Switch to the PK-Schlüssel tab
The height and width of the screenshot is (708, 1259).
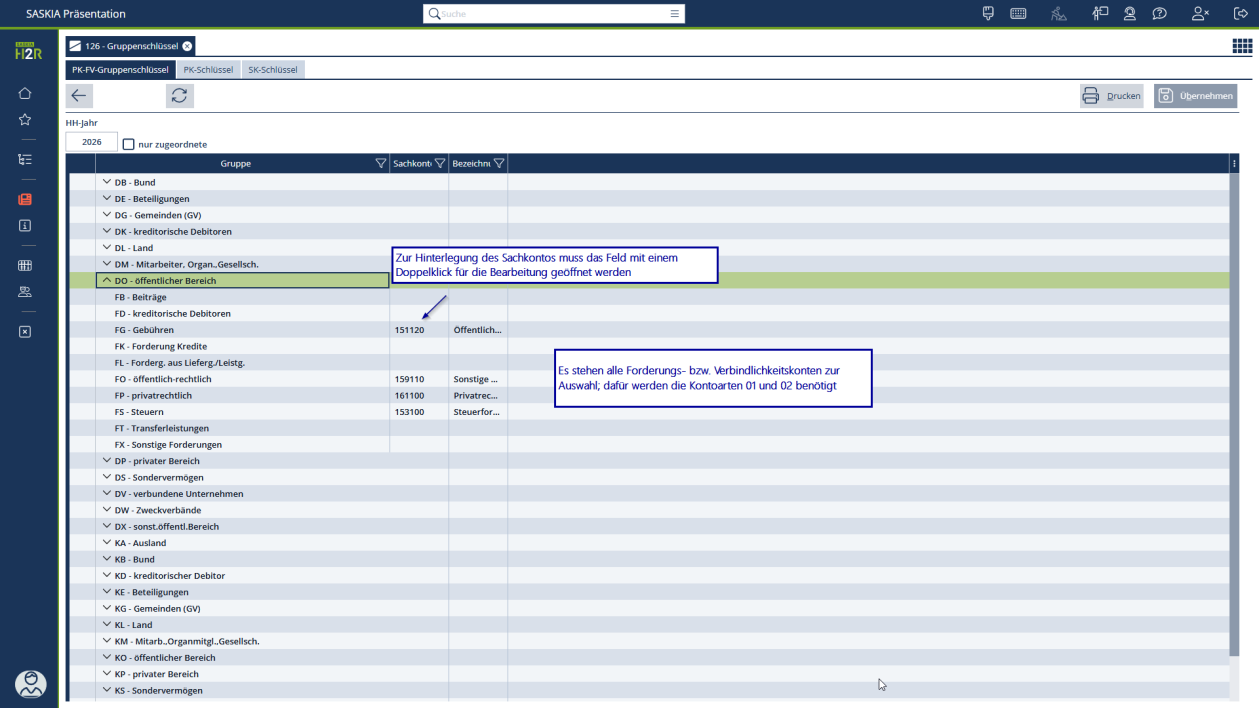208,70
